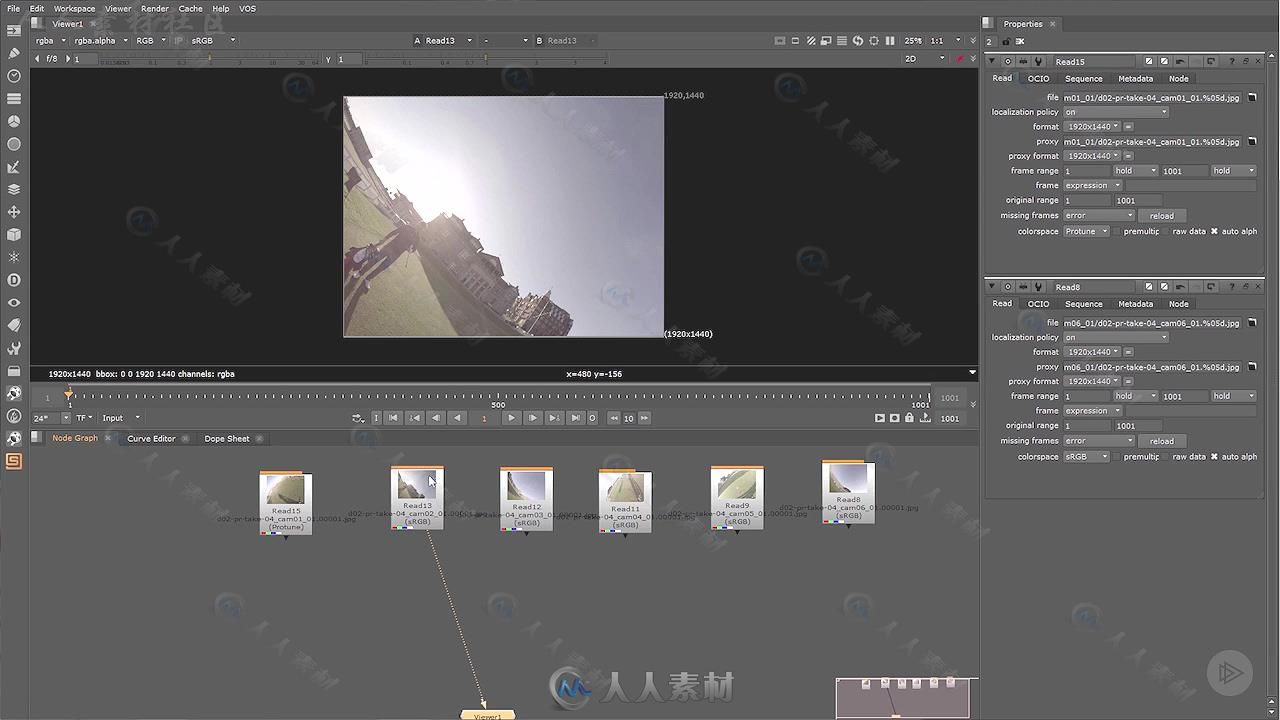
Task: Open the orange S plugin menu in left toolbar
Action: (14, 461)
